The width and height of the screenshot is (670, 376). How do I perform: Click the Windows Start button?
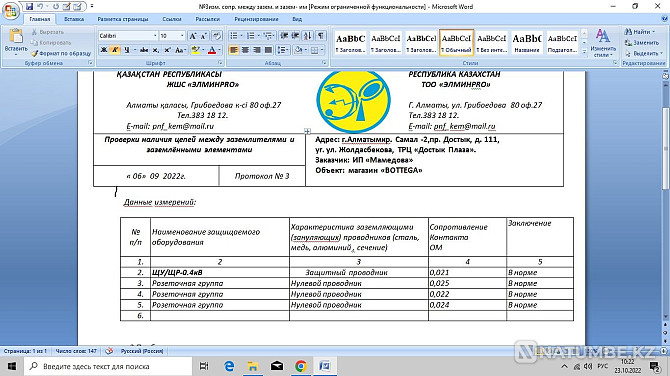click(12, 366)
